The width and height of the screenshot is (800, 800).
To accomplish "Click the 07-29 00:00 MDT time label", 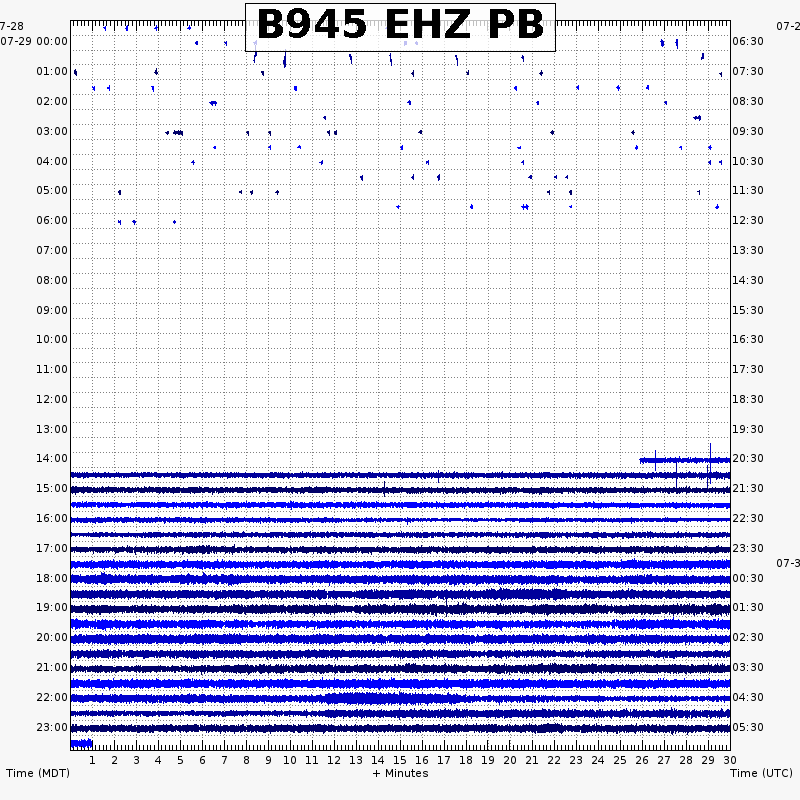I will click(34, 41).
